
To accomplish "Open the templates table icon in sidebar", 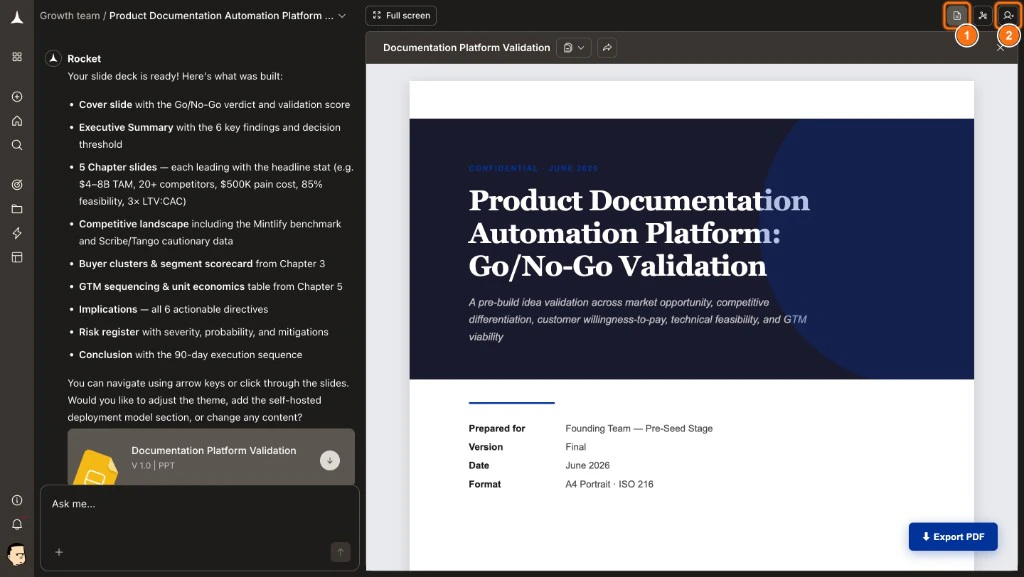I will tap(16, 256).
